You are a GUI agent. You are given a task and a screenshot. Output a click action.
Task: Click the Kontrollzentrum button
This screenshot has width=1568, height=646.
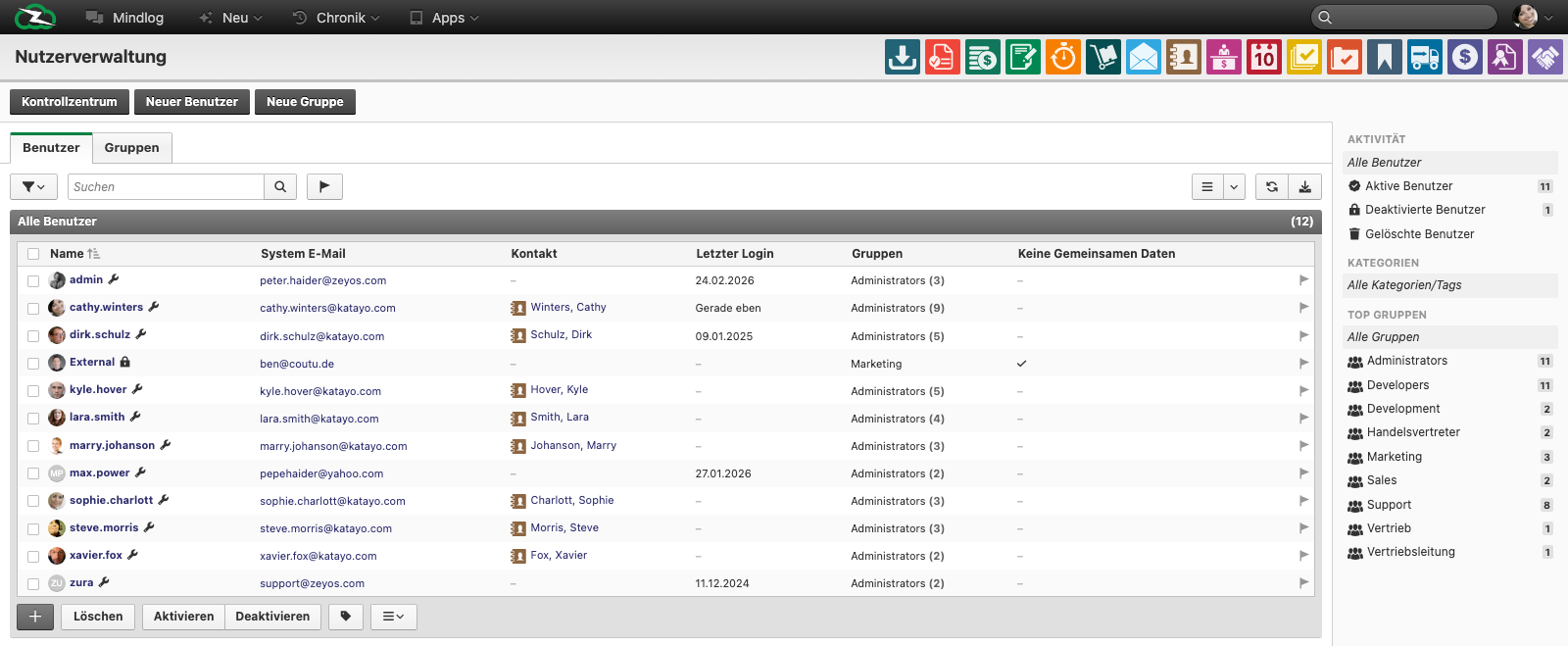[x=69, y=102]
